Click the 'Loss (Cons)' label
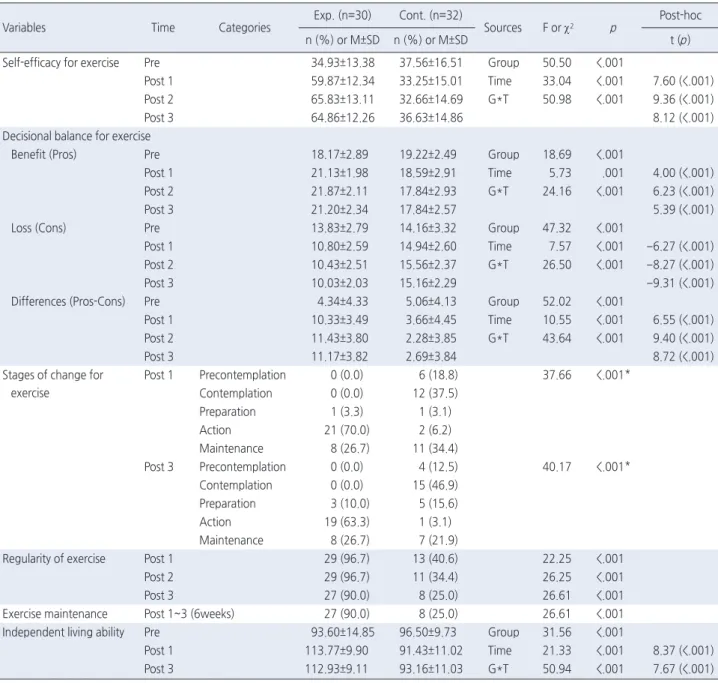The height and width of the screenshot is (683, 718). [x=38, y=228]
